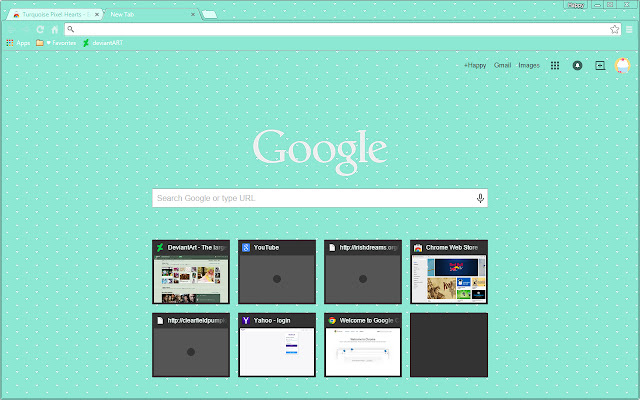Open the YouTube most visited tile
The width and height of the screenshot is (640, 400).
pyautogui.click(x=277, y=272)
